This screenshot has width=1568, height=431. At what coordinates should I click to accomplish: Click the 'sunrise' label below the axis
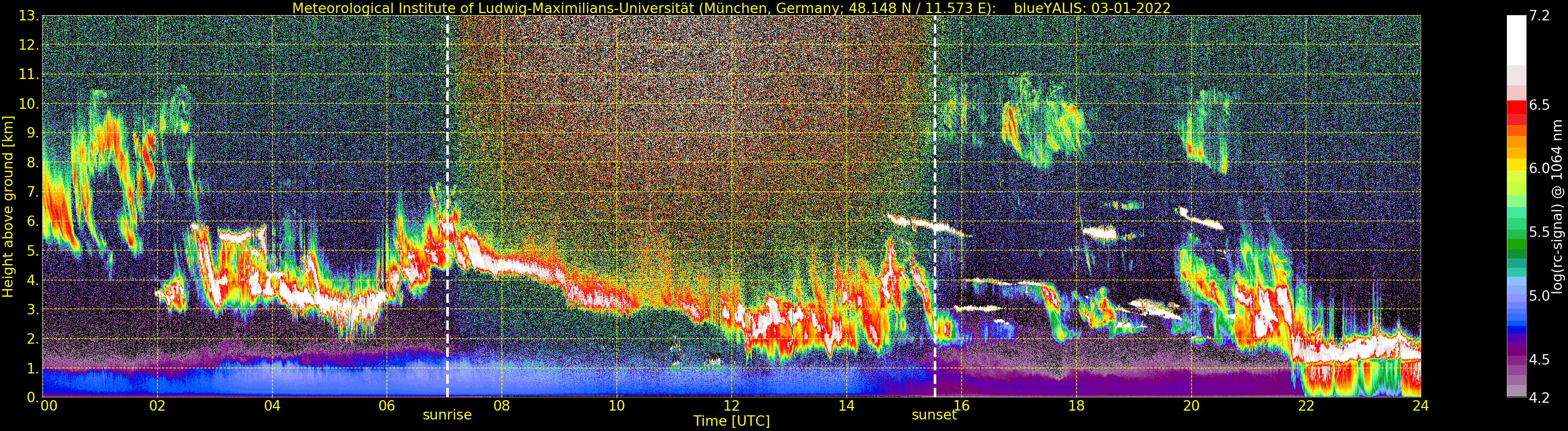(x=447, y=415)
